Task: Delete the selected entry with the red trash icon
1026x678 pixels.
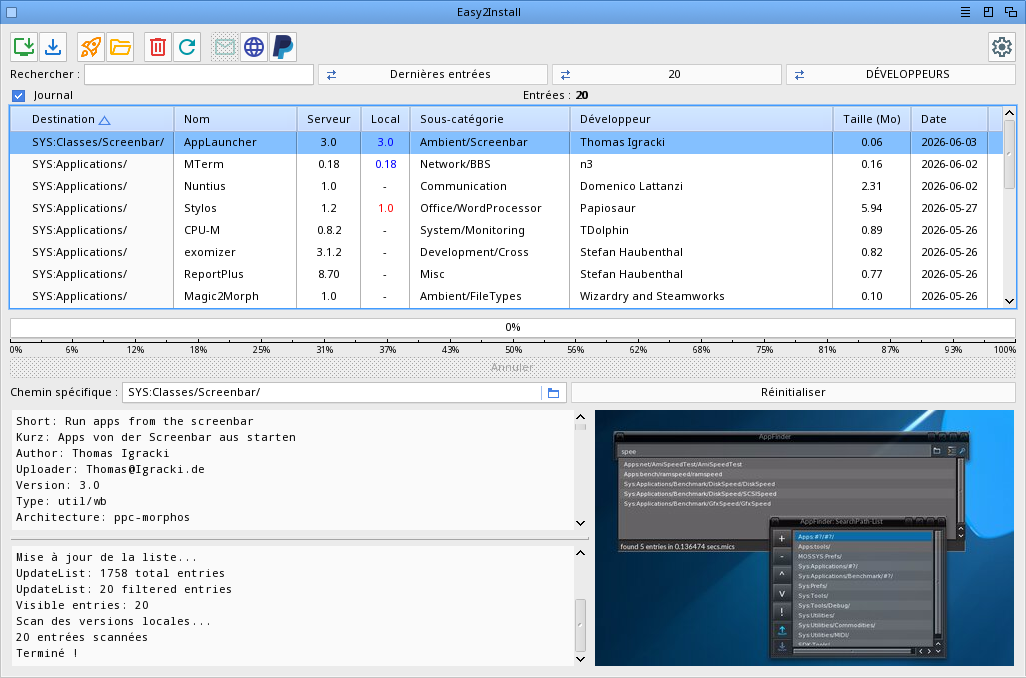Action: (158, 47)
